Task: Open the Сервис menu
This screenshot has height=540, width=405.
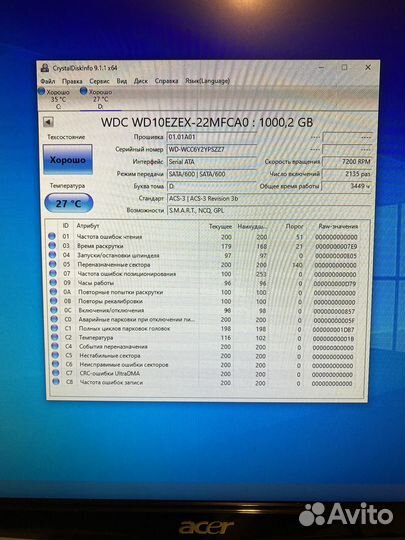Action: pos(99,81)
